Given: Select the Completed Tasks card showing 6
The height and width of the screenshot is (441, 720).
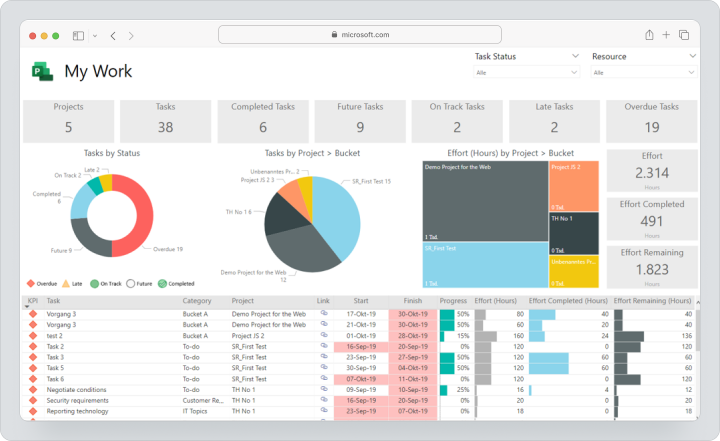Looking at the screenshot, I should coord(263,121).
